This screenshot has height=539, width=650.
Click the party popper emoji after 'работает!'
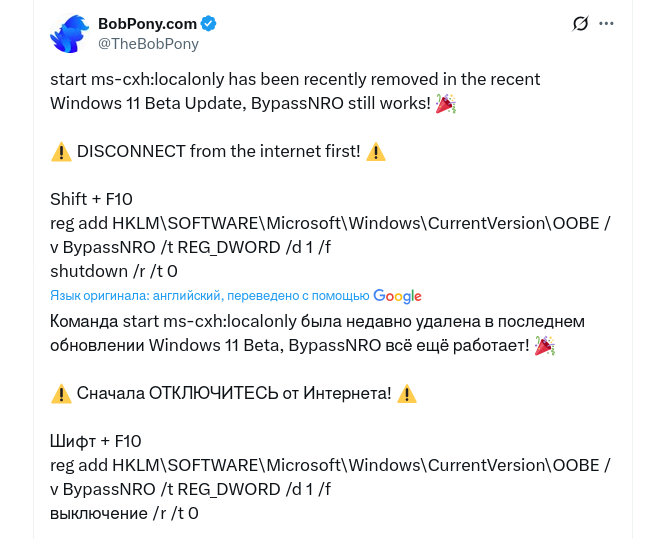coord(544,345)
